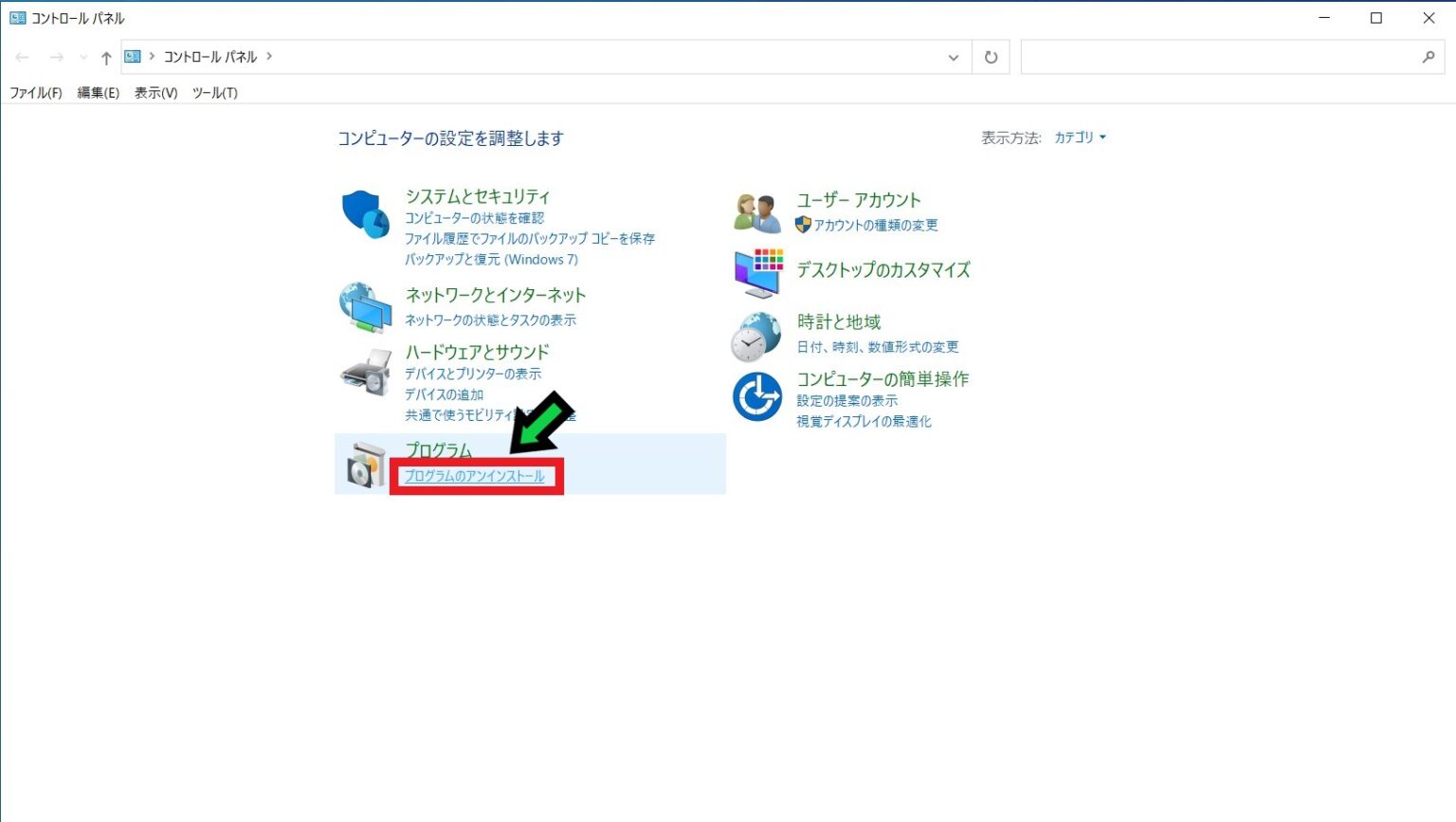Expand the address bar history dropdown
1456x822 pixels.
point(954,57)
